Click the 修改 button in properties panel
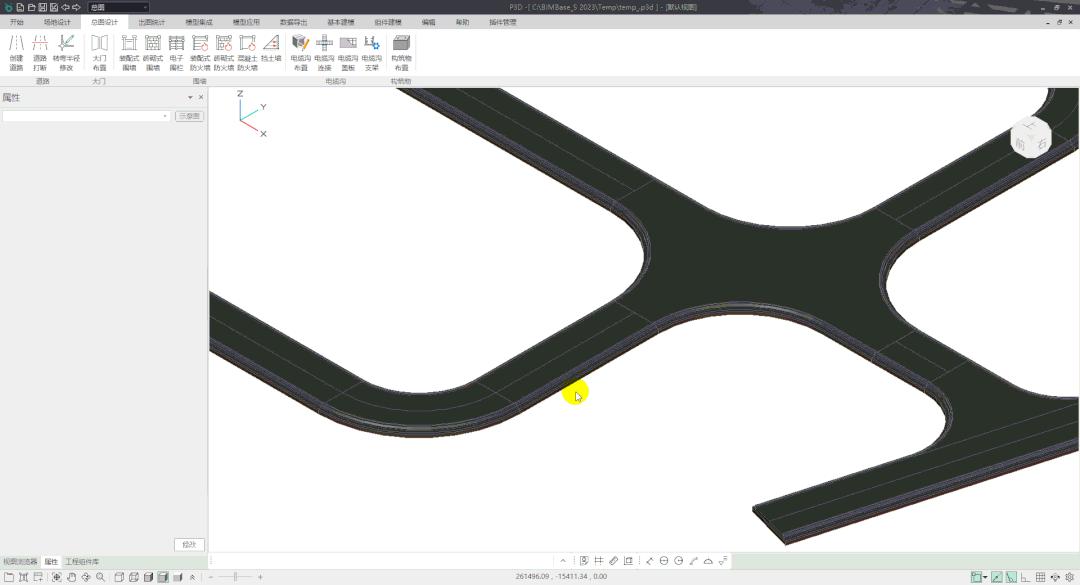Image resolution: width=1080 pixels, height=585 pixels. (x=189, y=544)
